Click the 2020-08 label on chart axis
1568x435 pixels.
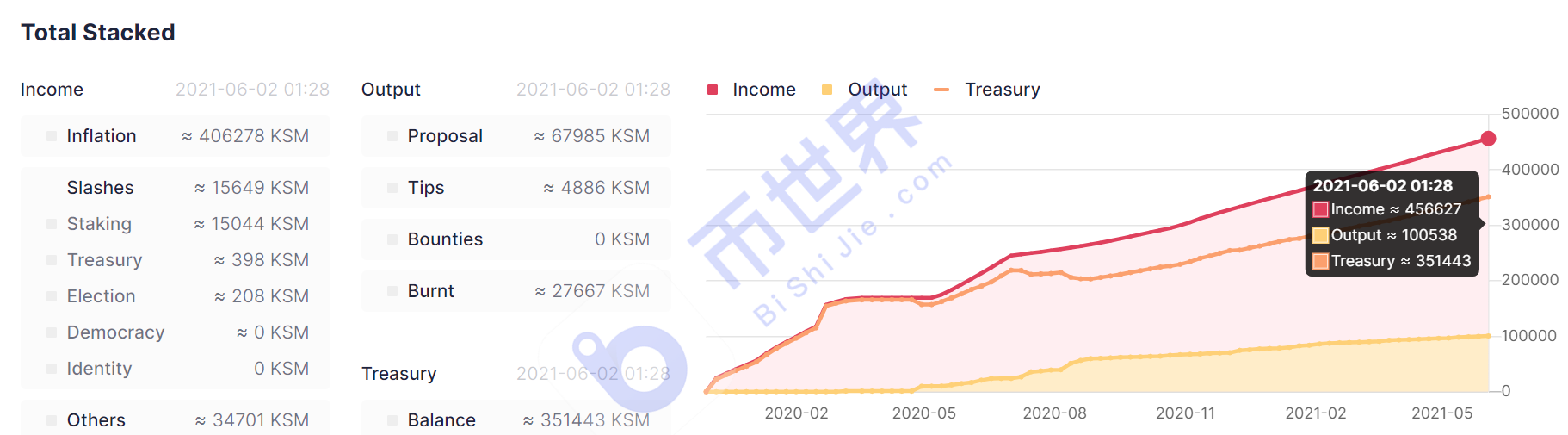[x=1054, y=413]
